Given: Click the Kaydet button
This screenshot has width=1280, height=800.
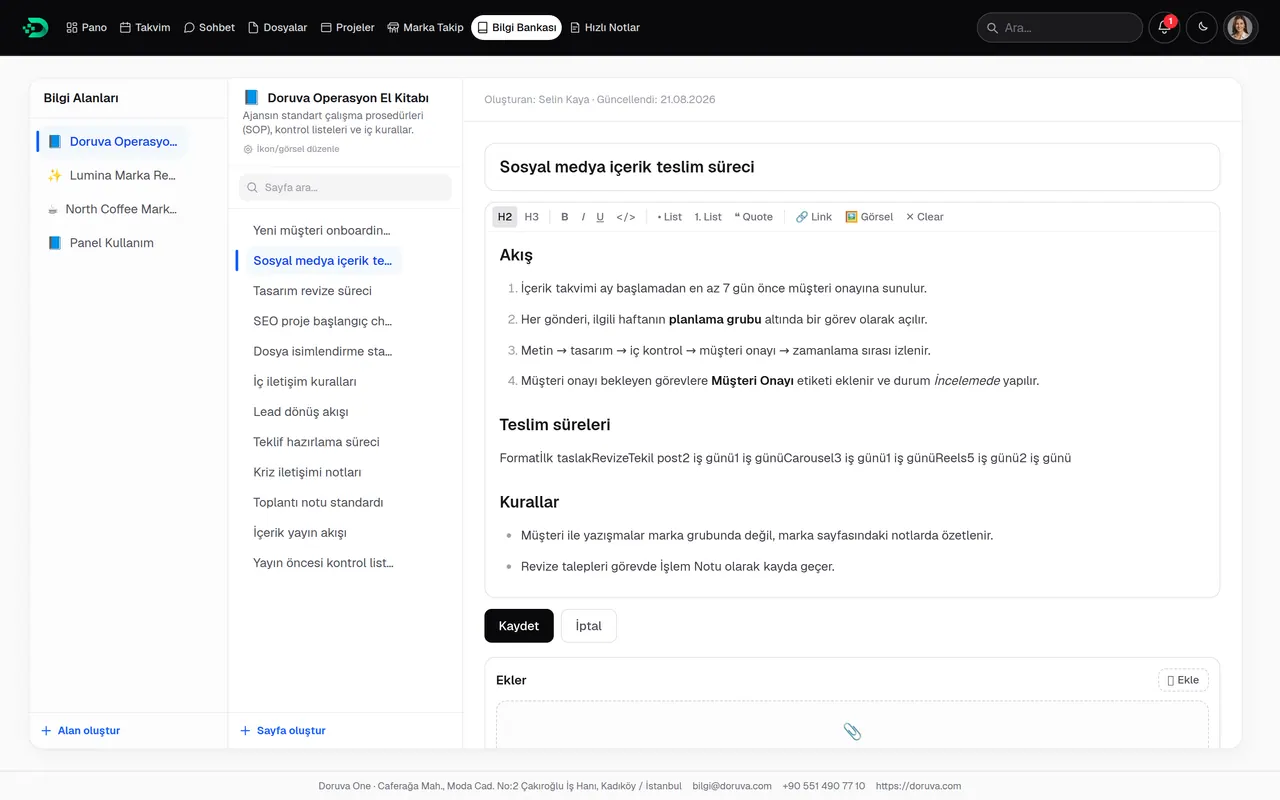Looking at the screenshot, I should 519,626.
